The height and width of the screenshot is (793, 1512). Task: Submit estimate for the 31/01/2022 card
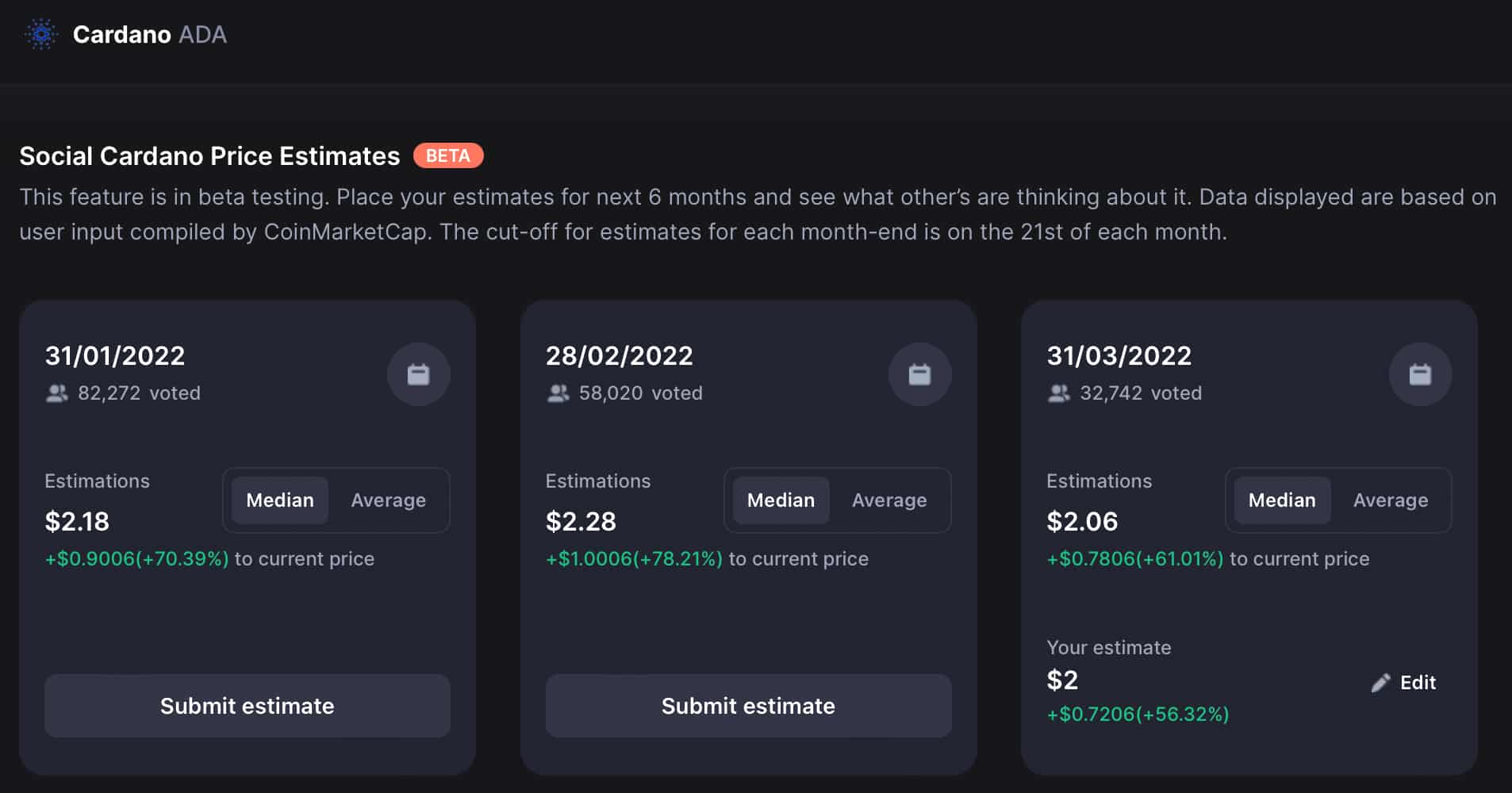tap(247, 706)
